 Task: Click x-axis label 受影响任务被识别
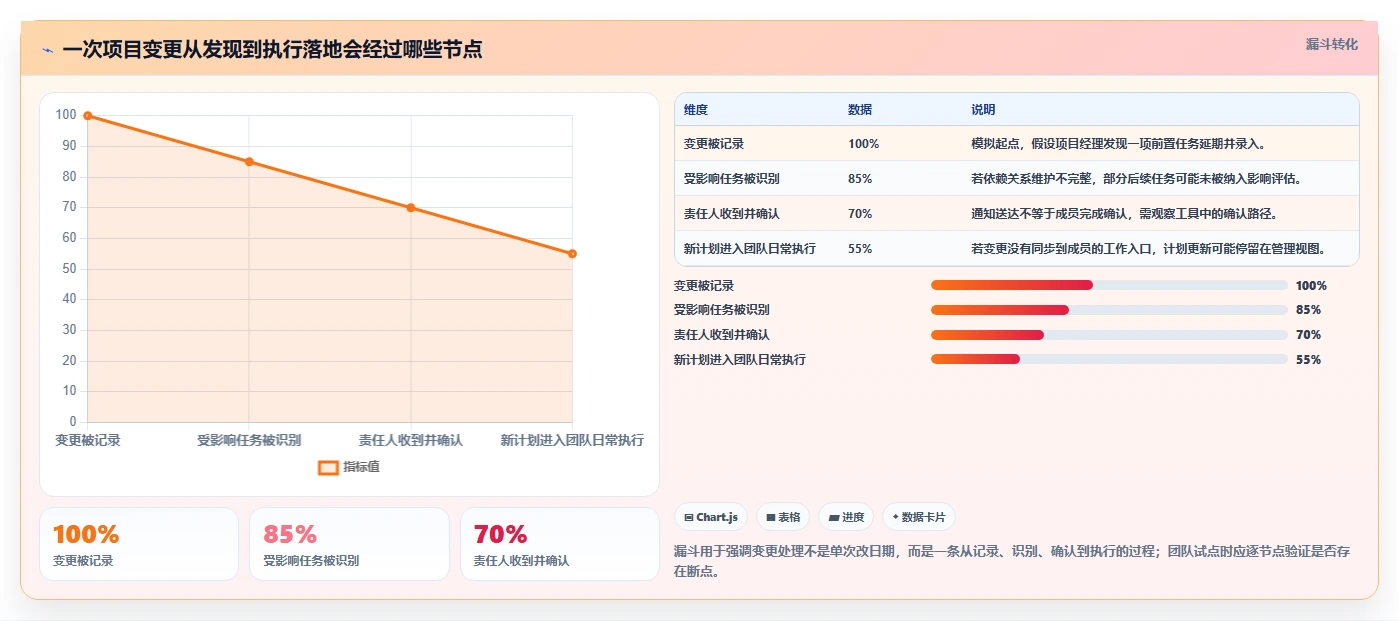pos(249,440)
